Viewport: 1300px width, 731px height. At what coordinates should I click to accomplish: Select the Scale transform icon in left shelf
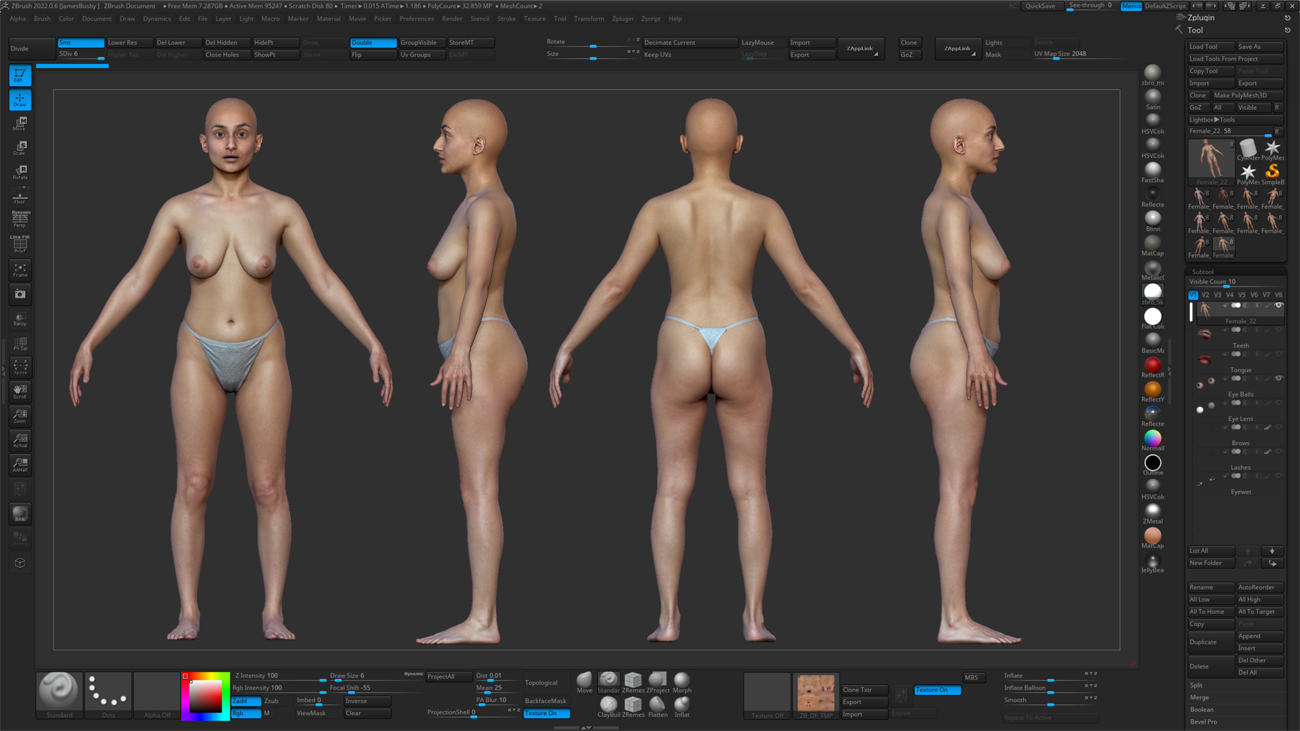point(19,148)
